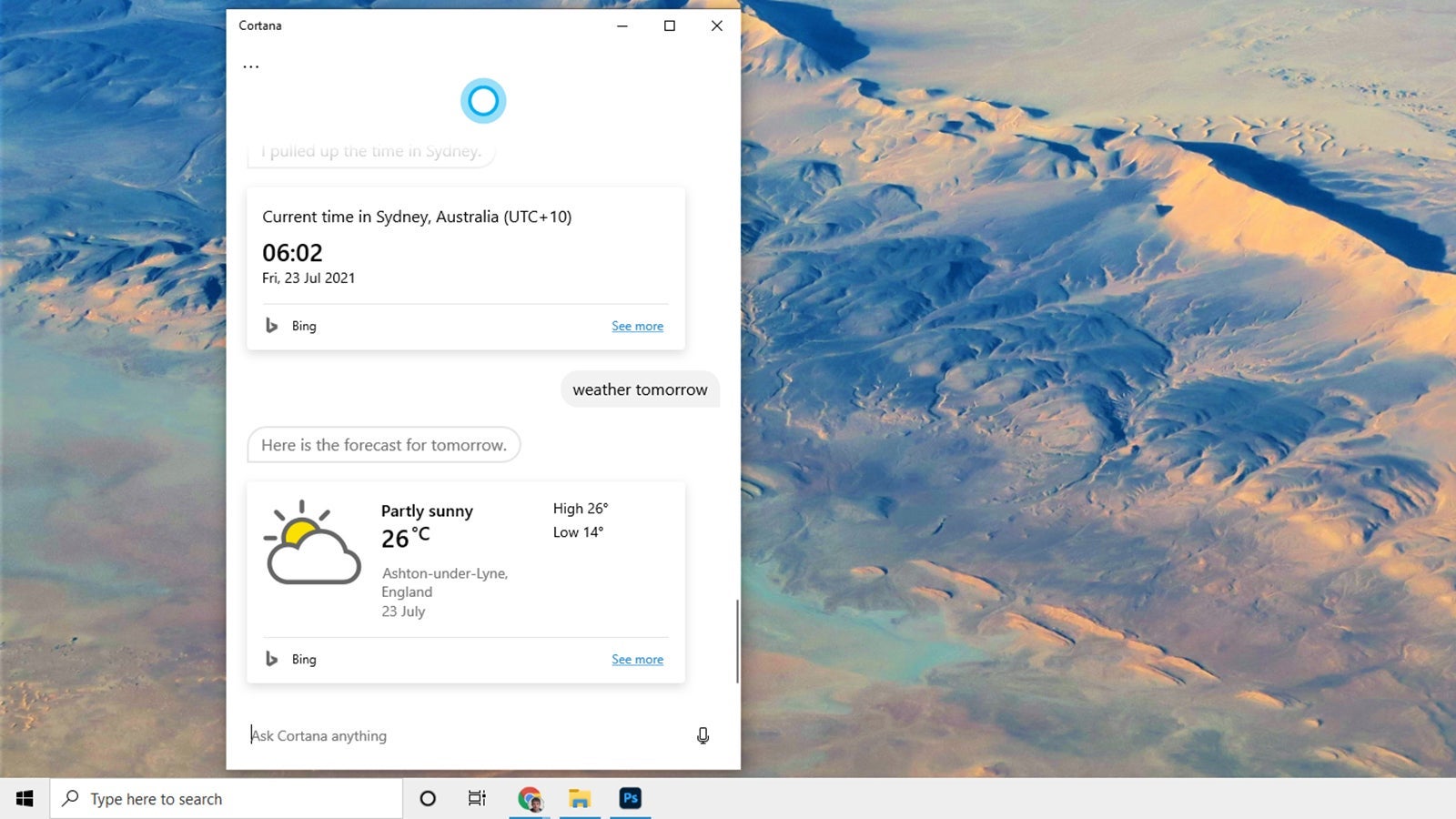Click See more on the Sydney time card
This screenshot has width=1456, height=819.
[x=637, y=325]
